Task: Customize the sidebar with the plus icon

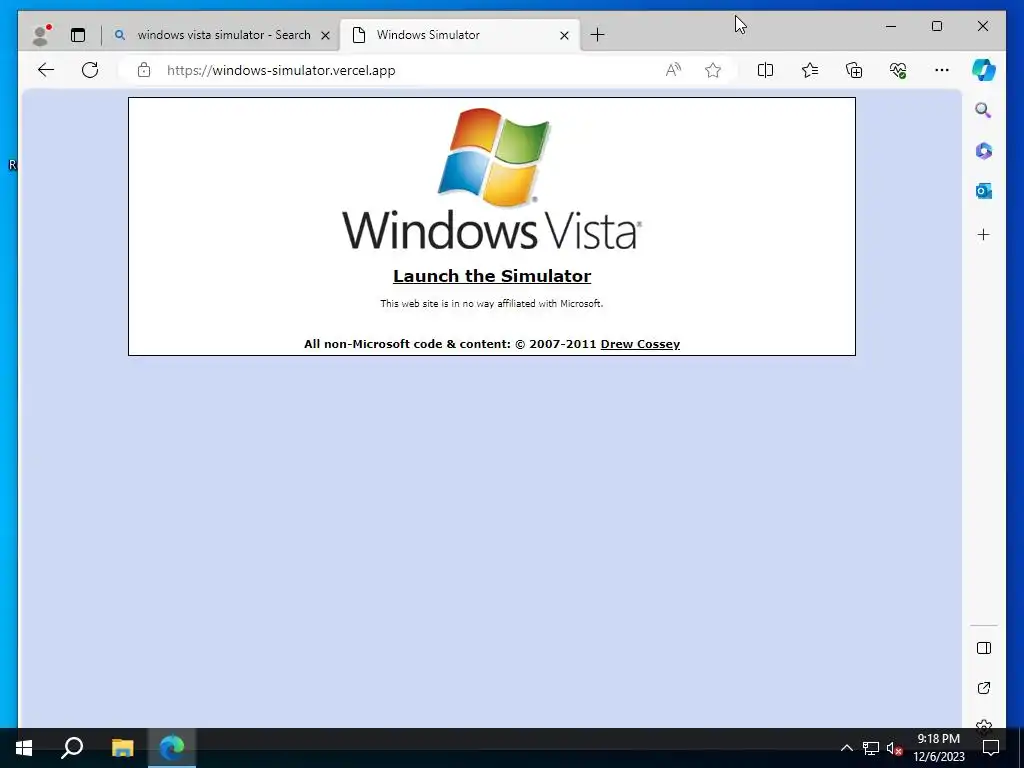Action: (984, 234)
